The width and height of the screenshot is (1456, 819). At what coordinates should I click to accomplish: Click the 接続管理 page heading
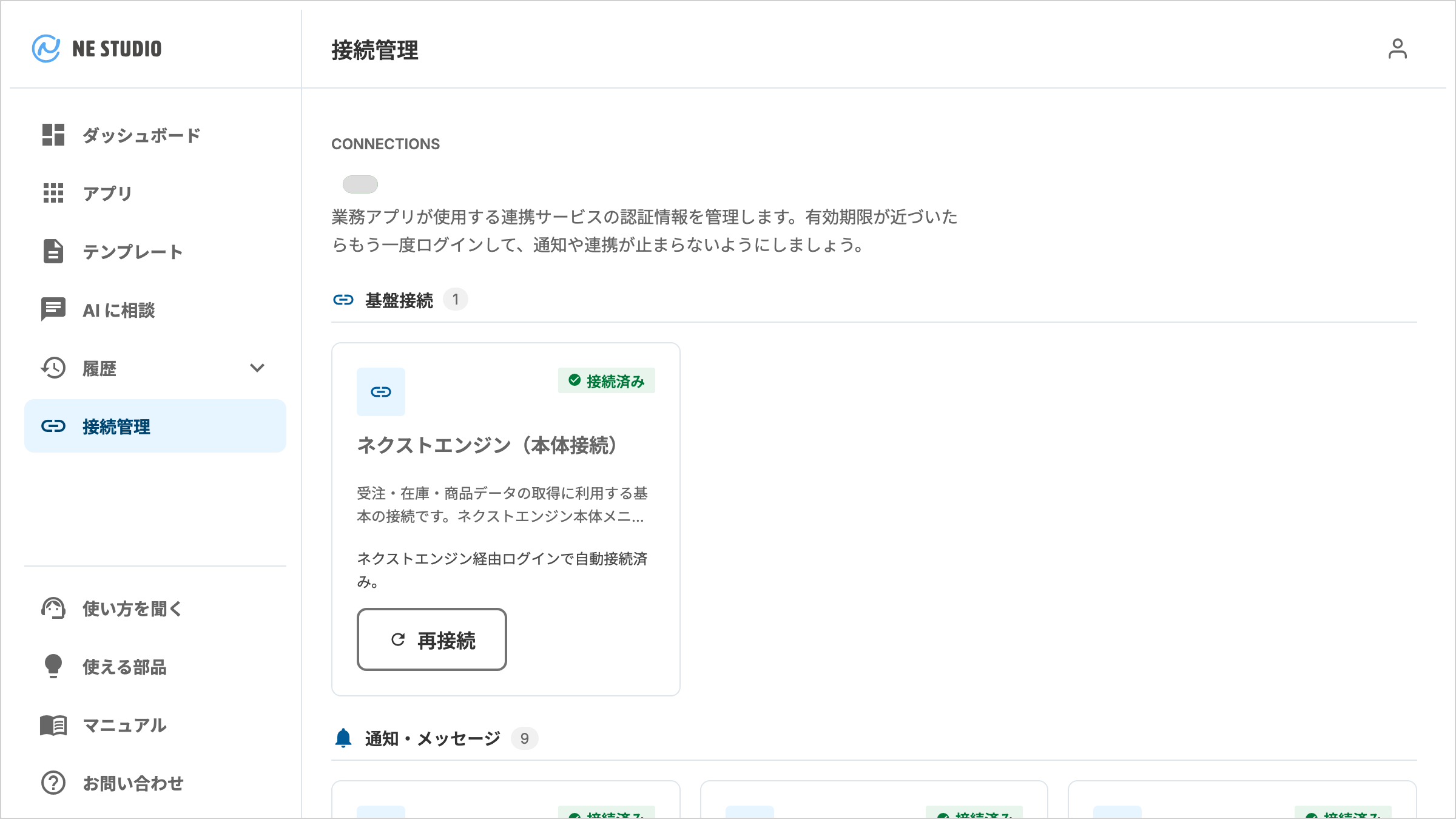[x=375, y=50]
